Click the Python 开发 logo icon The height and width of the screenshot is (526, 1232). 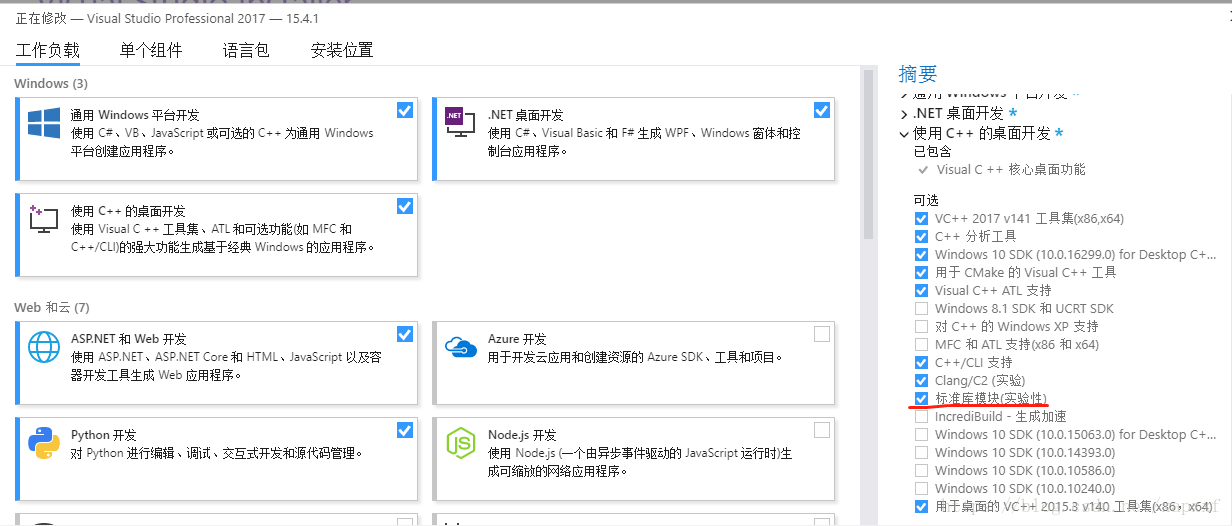pyautogui.click(x=44, y=442)
